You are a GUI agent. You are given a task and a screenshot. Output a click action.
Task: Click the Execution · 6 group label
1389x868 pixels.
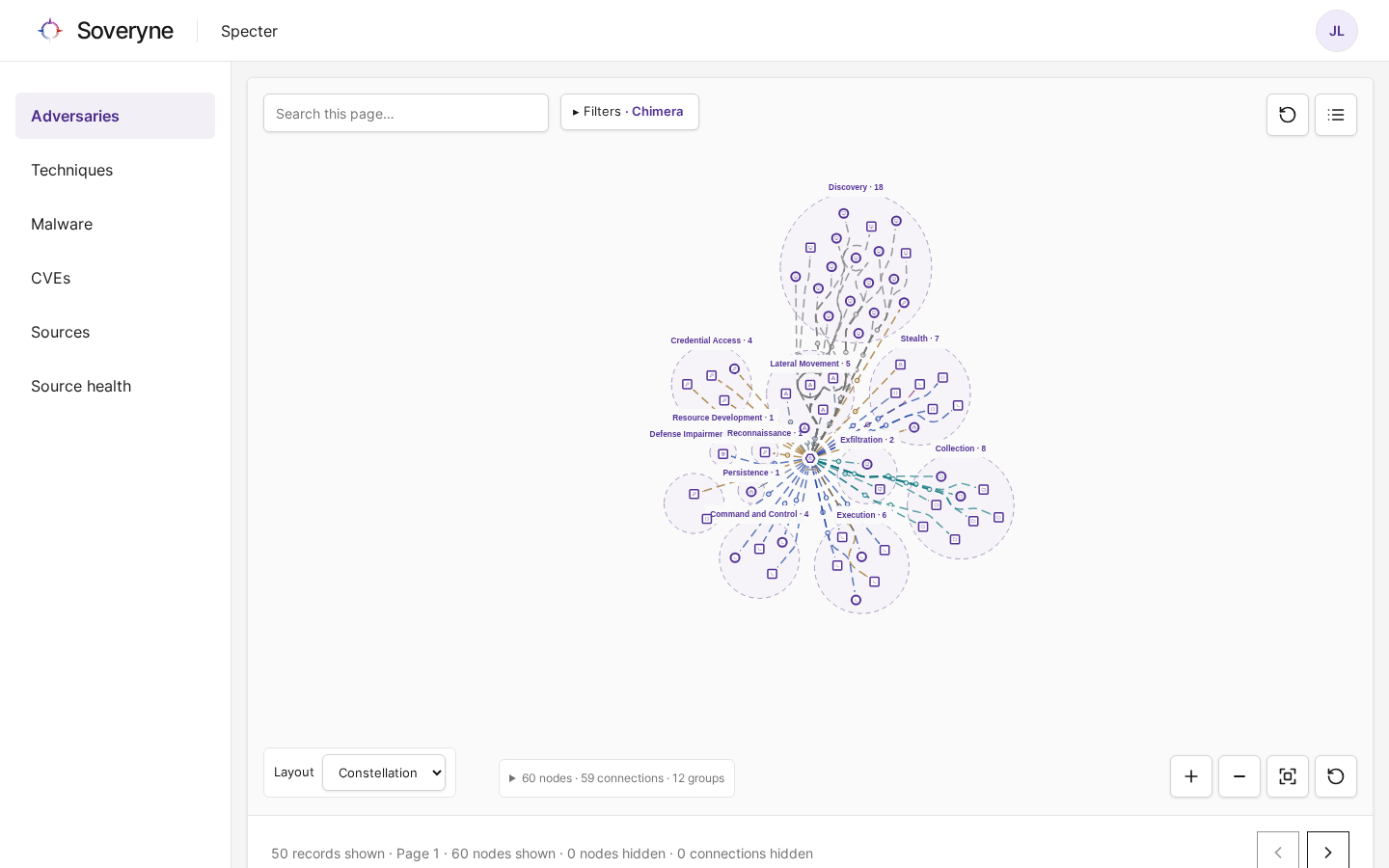[x=861, y=515]
